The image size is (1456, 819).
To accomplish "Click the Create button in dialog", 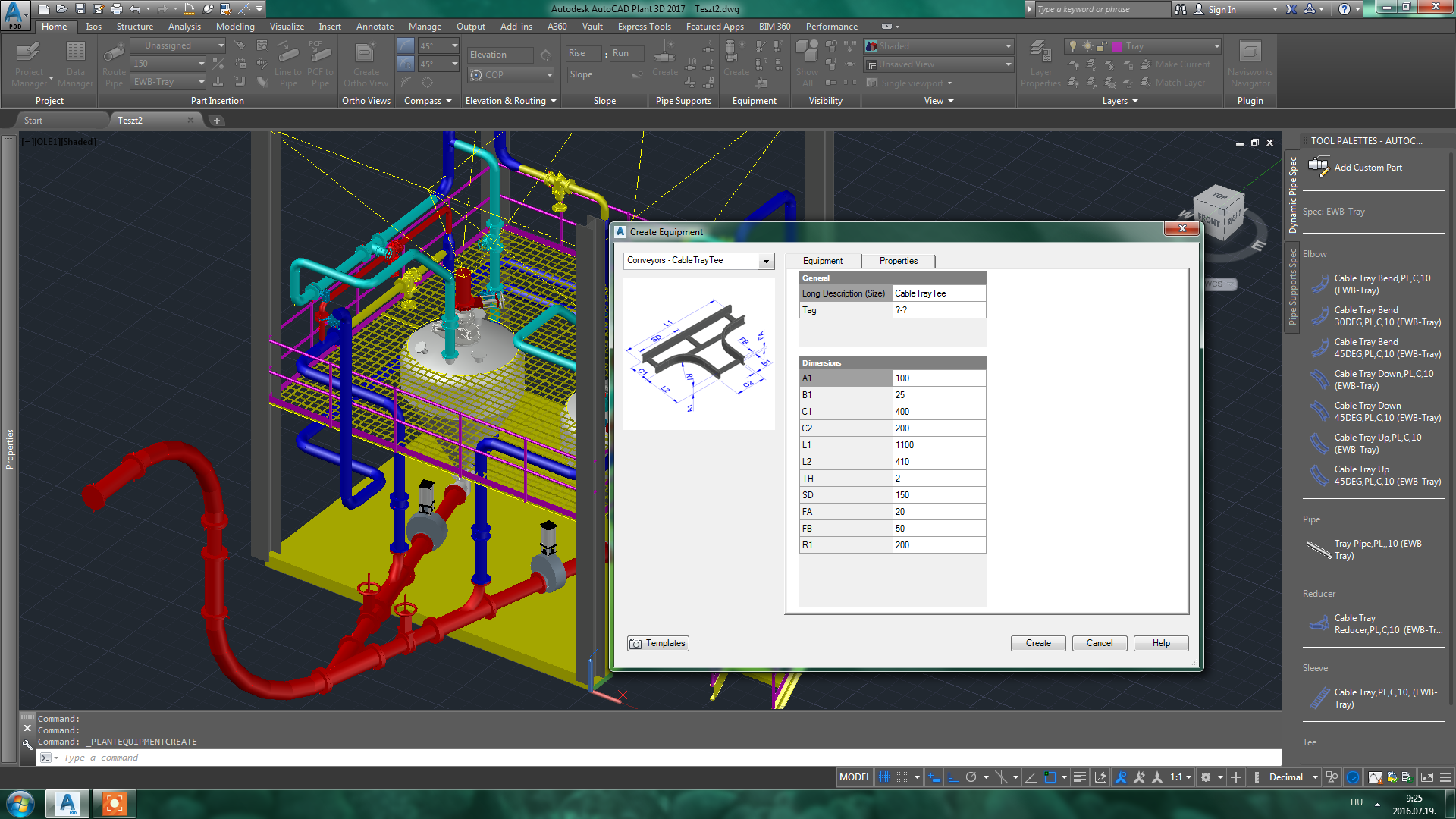I will [x=1037, y=643].
